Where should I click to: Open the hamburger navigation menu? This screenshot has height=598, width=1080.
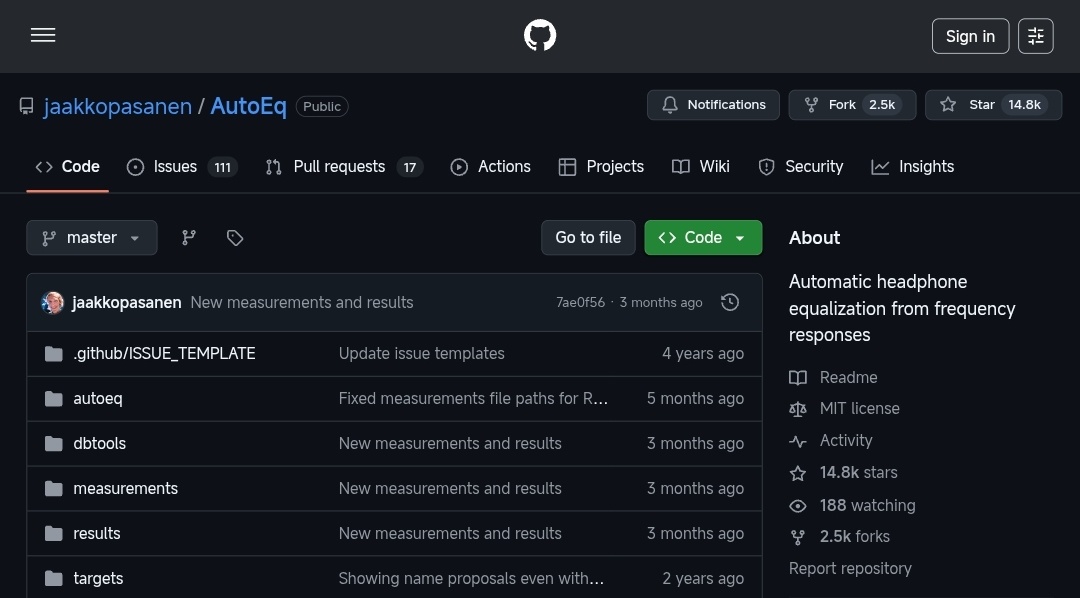coord(43,36)
